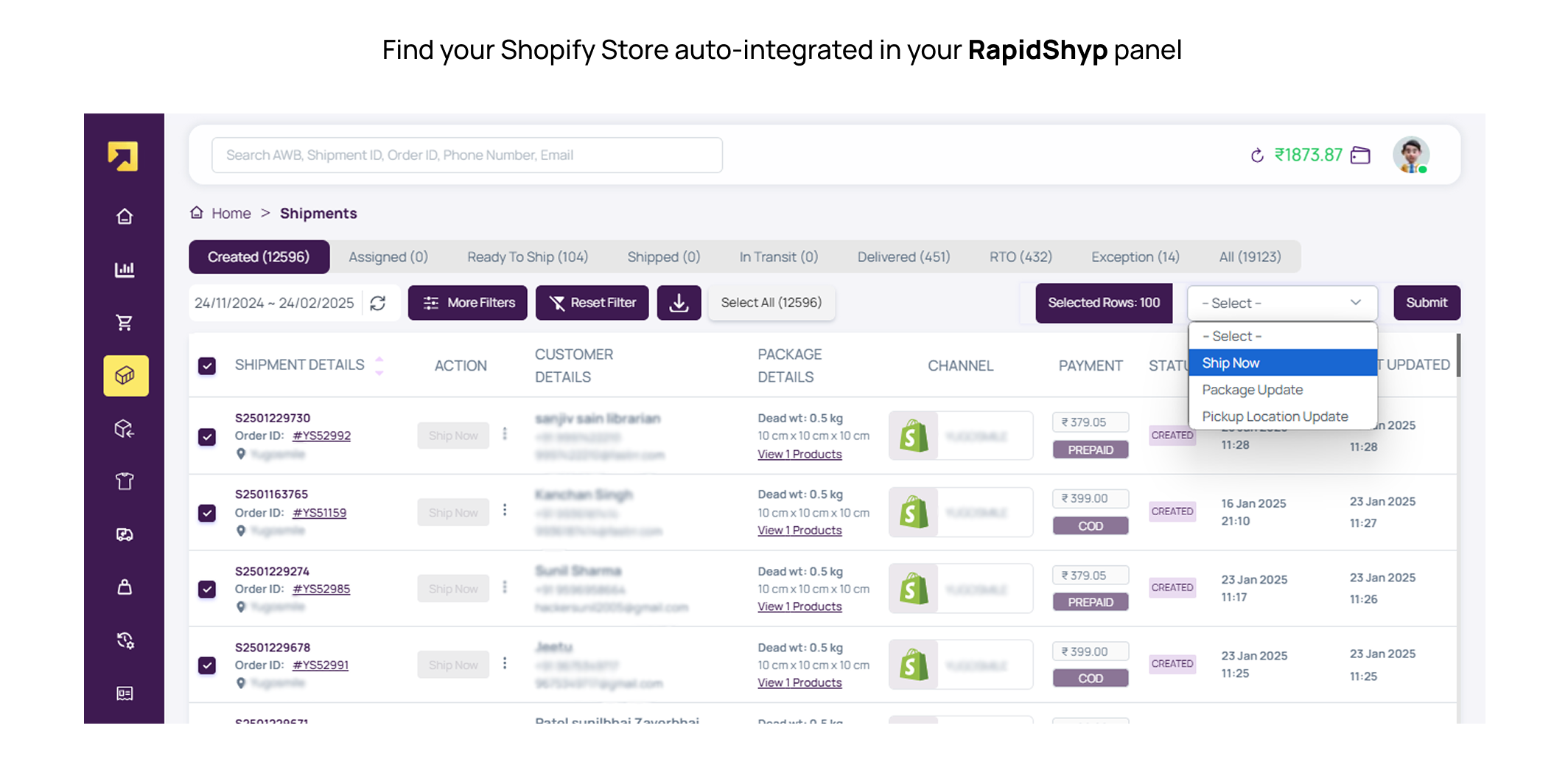Download shipments using the download icon
Viewport: 1568px width, 759px height.
pos(679,303)
